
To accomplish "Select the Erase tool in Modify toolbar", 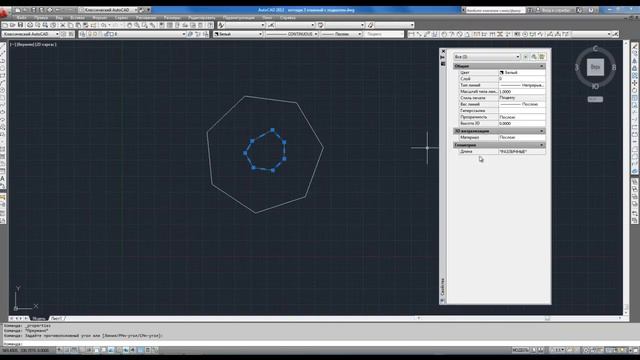I will [x=635, y=46].
